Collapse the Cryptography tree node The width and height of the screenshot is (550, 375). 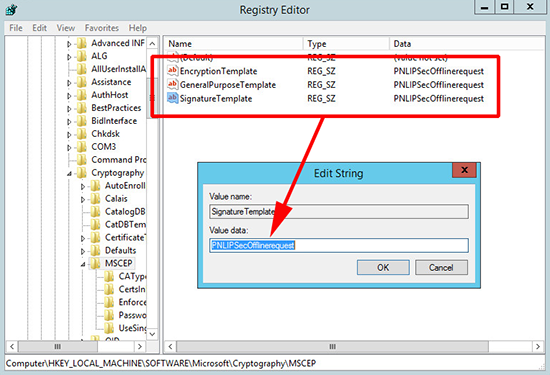coord(69,173)
